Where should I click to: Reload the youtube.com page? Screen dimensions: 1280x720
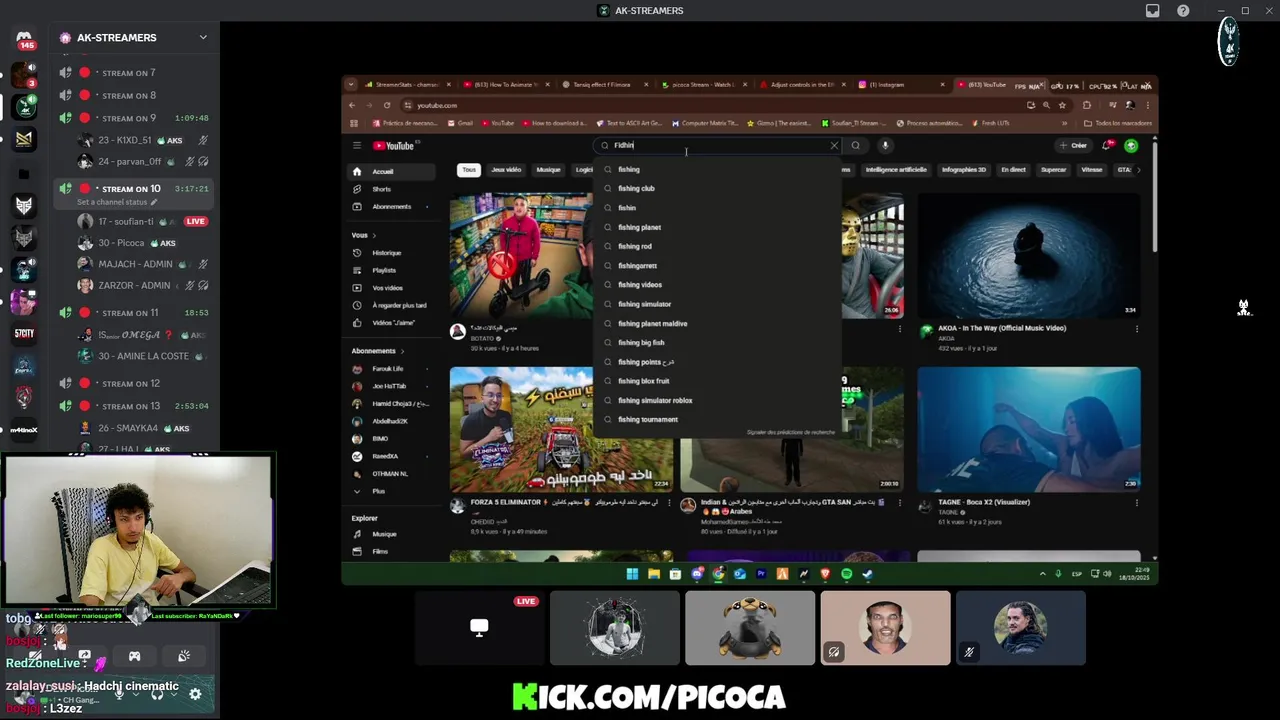point(387,105)
